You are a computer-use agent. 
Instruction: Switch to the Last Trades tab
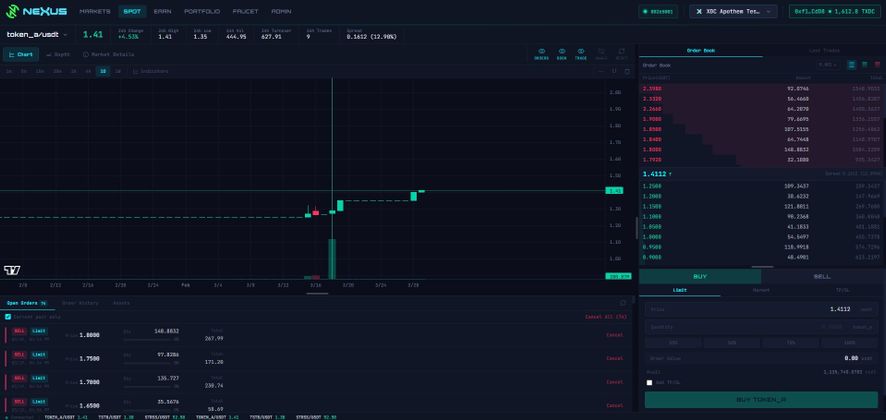tap(824, 50)
